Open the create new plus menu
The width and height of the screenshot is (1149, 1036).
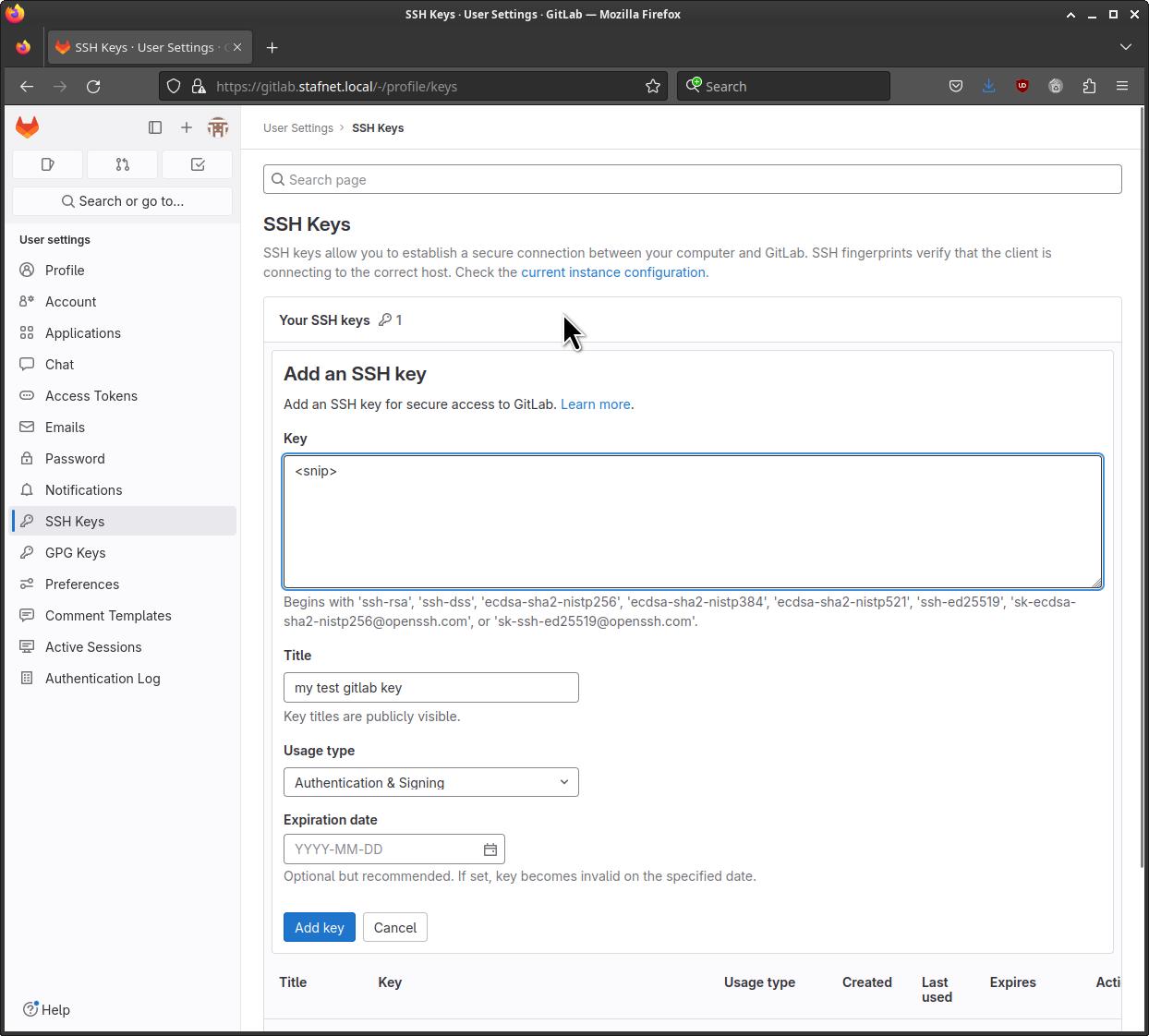(x=187, y=127)
